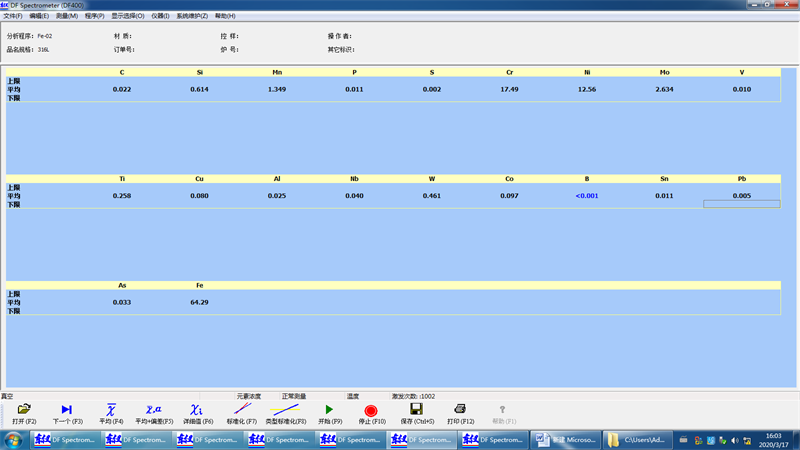The width and height of the screenshot is (800, 450).
Task: Stop measurement with the red 停止 (F10) button
Action: (x=371, y=410)
